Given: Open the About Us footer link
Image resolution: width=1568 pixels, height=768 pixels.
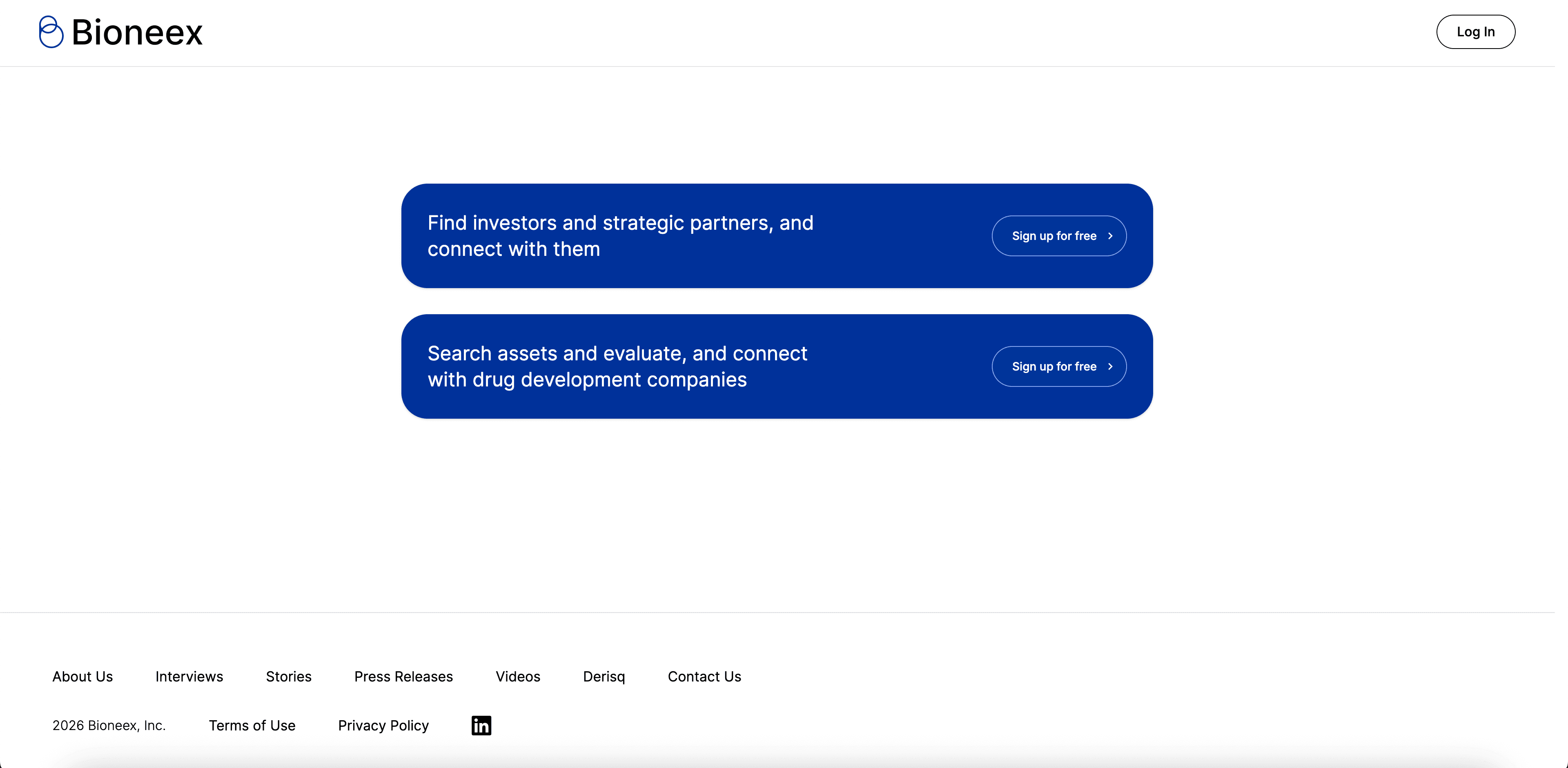Looking at the screenshot, I should 83,676.
